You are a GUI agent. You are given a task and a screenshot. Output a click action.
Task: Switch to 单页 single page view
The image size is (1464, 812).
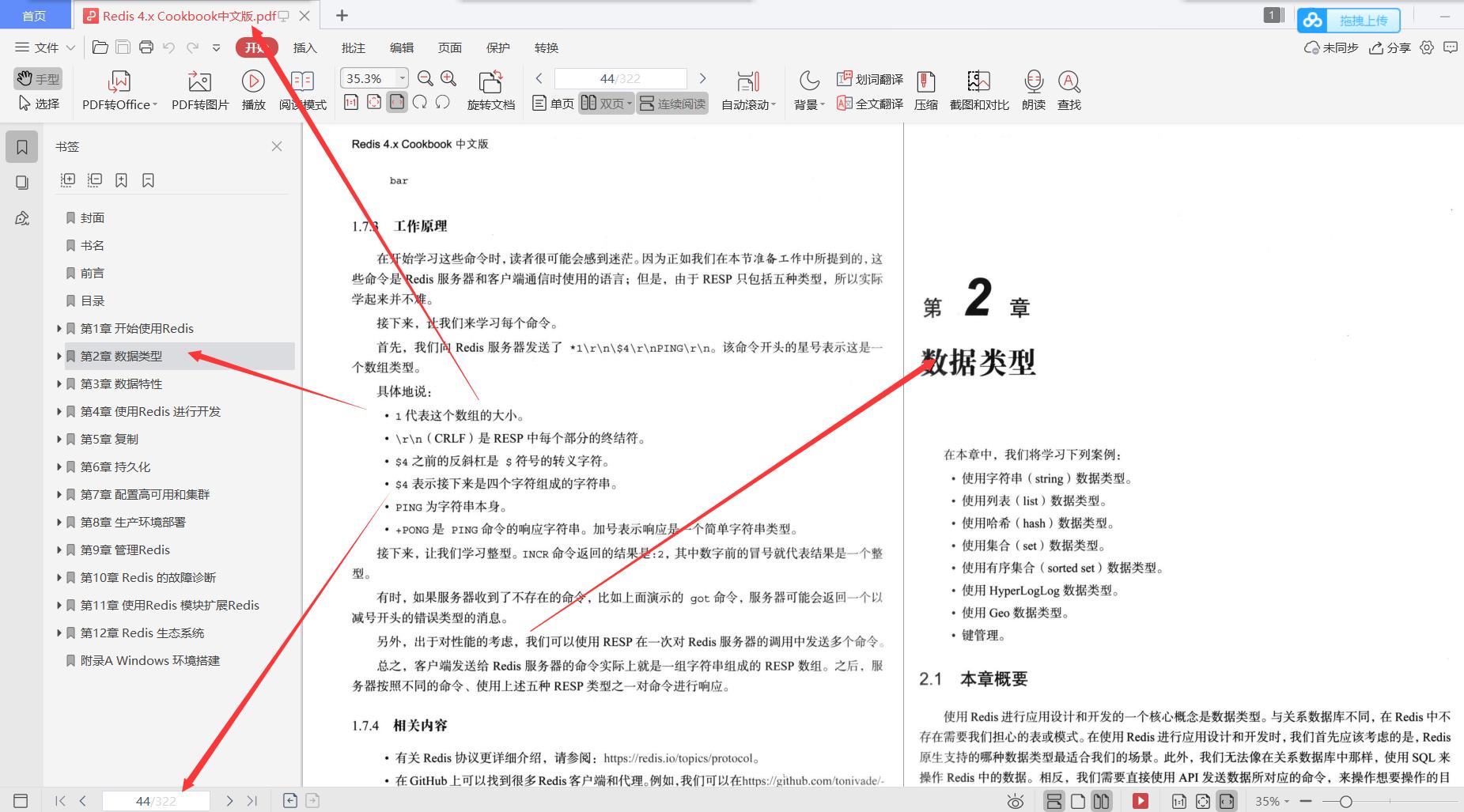553,104
